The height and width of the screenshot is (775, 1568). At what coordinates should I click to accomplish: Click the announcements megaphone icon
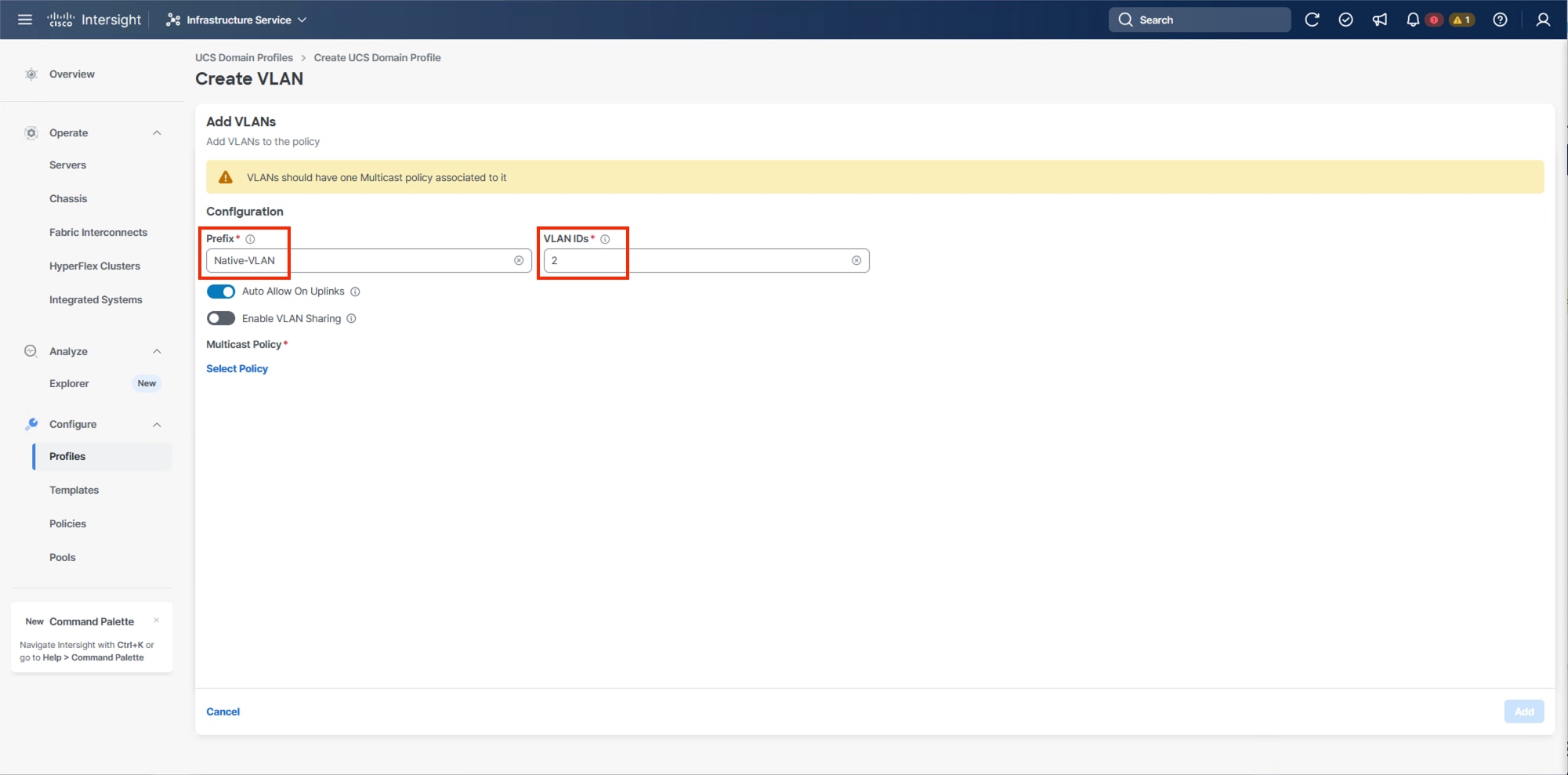[x=1380, y=20]
